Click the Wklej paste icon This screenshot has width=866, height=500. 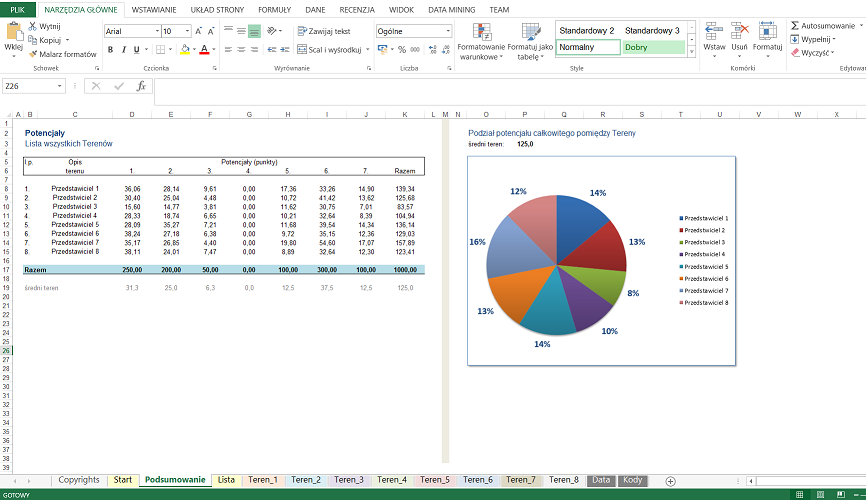(x=13, y=32)
